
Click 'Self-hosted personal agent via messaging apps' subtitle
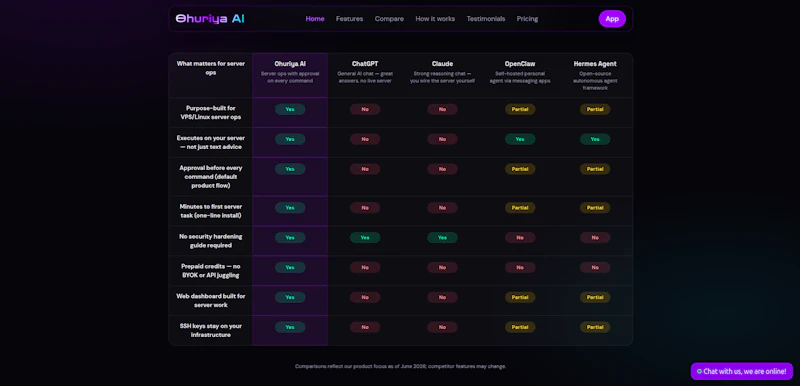point(520,78)
